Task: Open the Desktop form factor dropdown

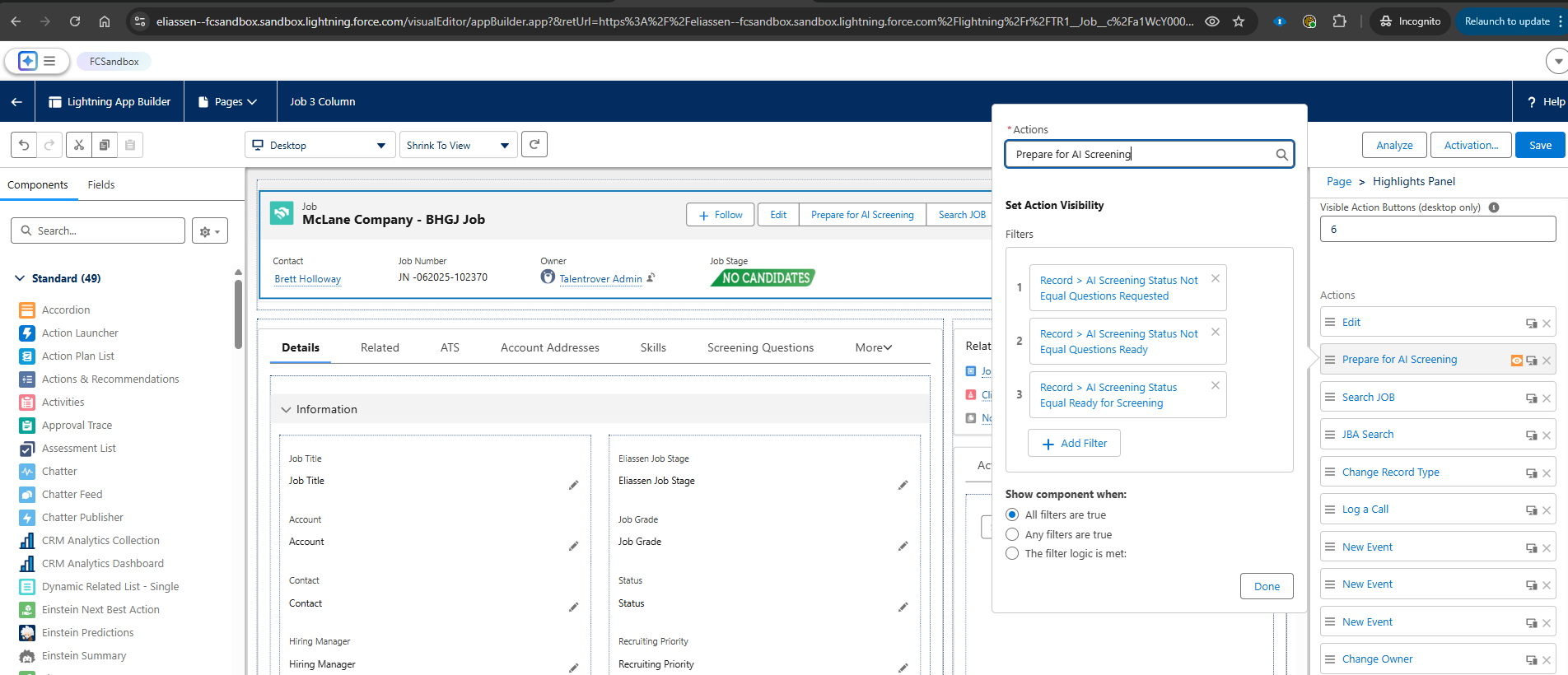Action: [320, 145]
